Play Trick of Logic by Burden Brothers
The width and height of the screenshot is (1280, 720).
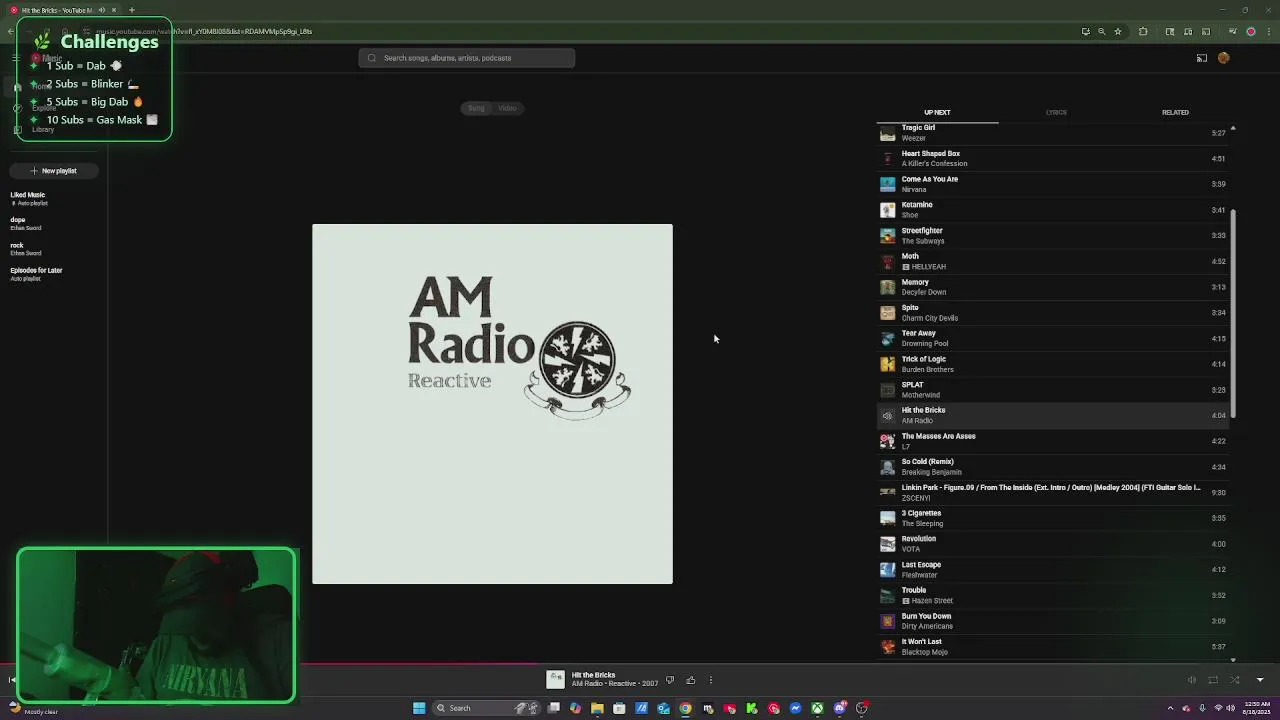(x=1054, y=364)
